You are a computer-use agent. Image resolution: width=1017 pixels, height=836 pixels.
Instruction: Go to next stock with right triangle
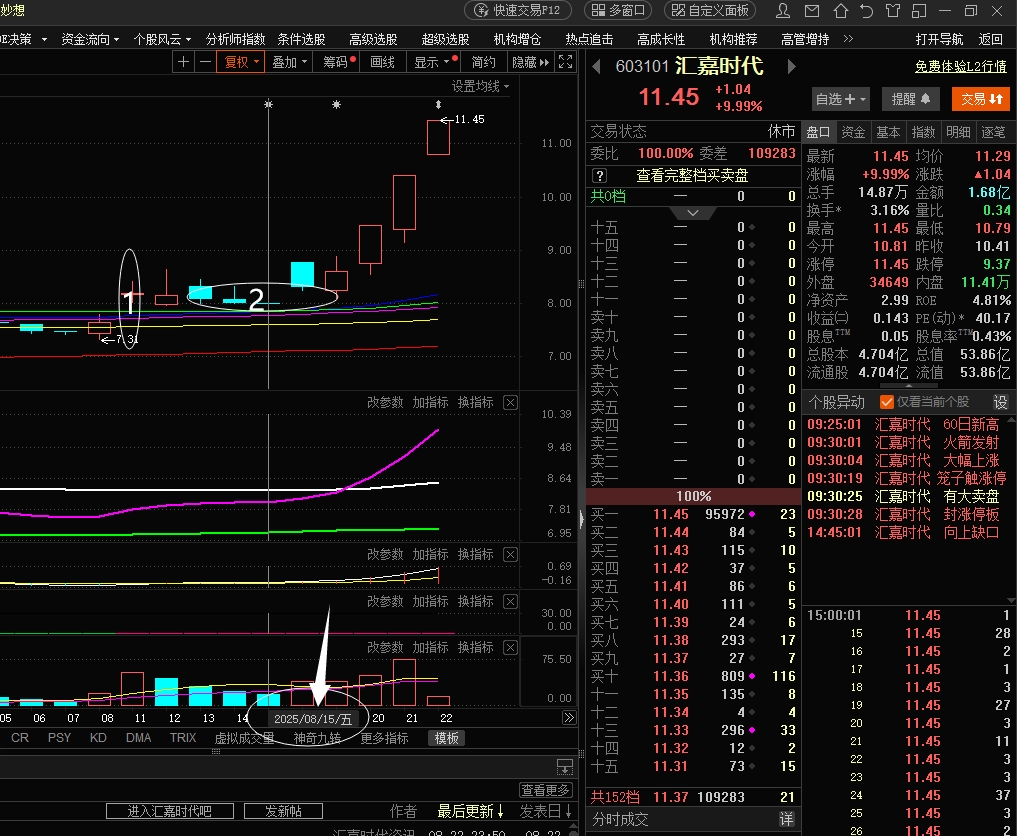[x=791, y=66]
